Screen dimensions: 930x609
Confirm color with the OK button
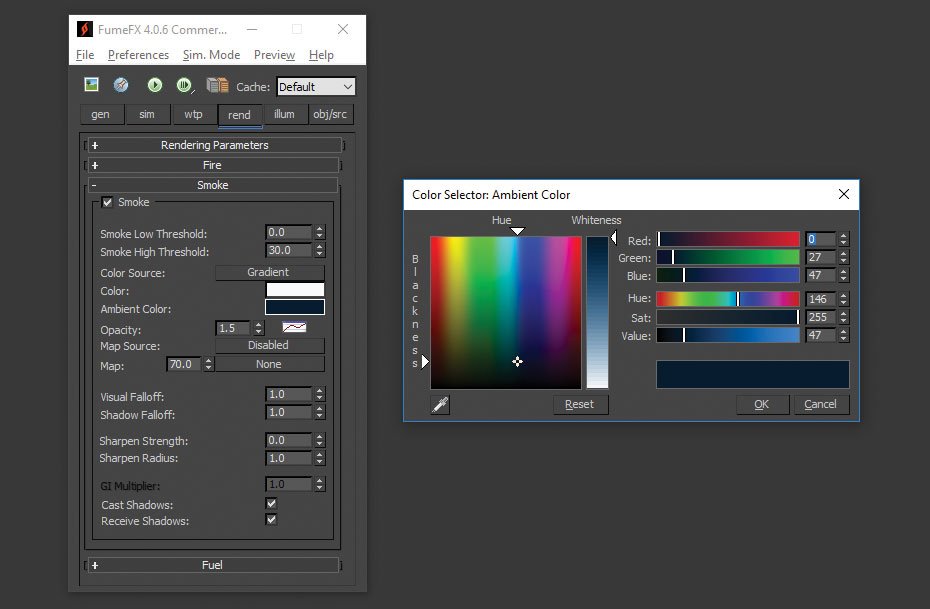tap(762, 404)
